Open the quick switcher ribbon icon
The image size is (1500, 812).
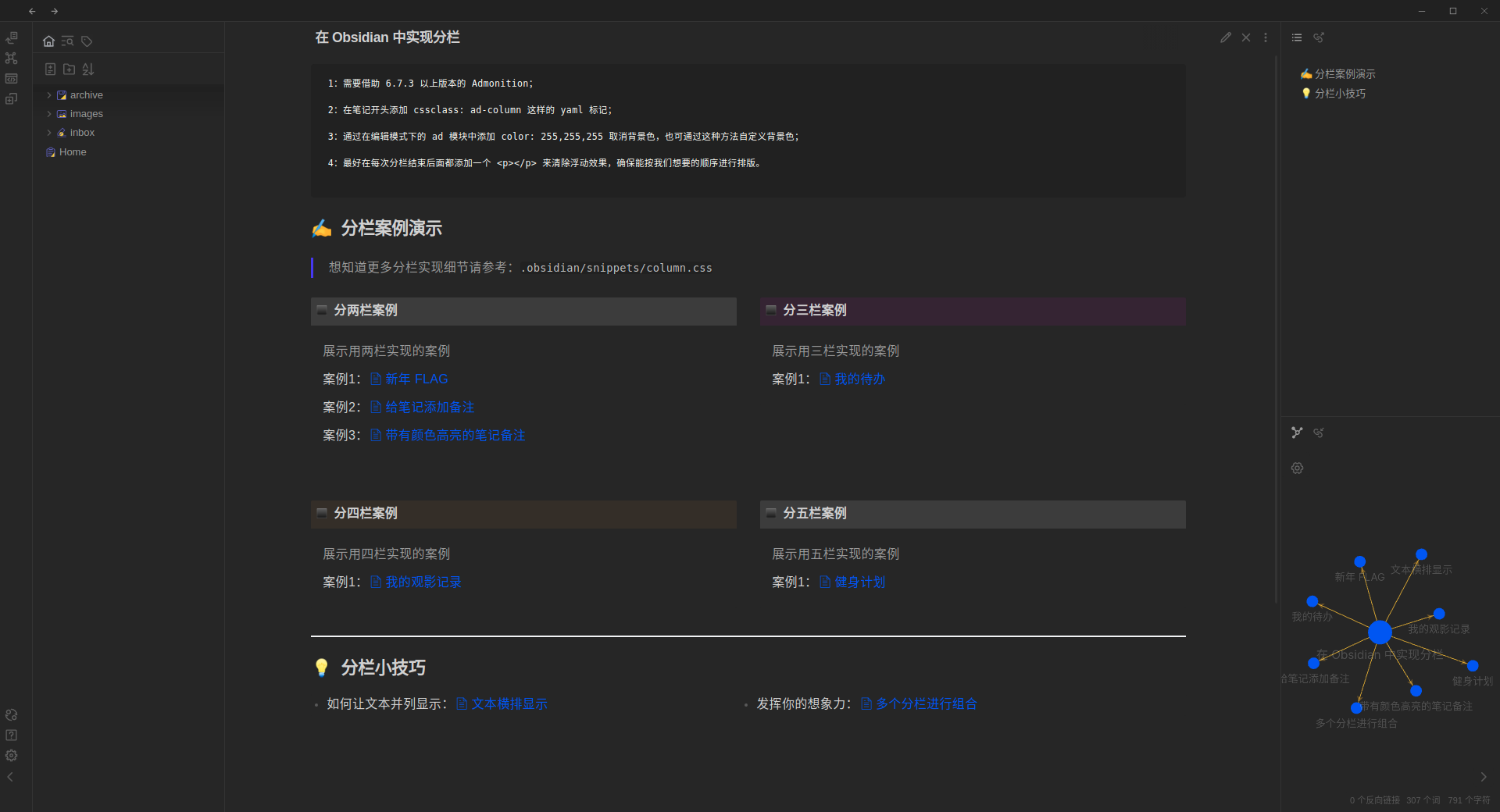tap(11, 37)
